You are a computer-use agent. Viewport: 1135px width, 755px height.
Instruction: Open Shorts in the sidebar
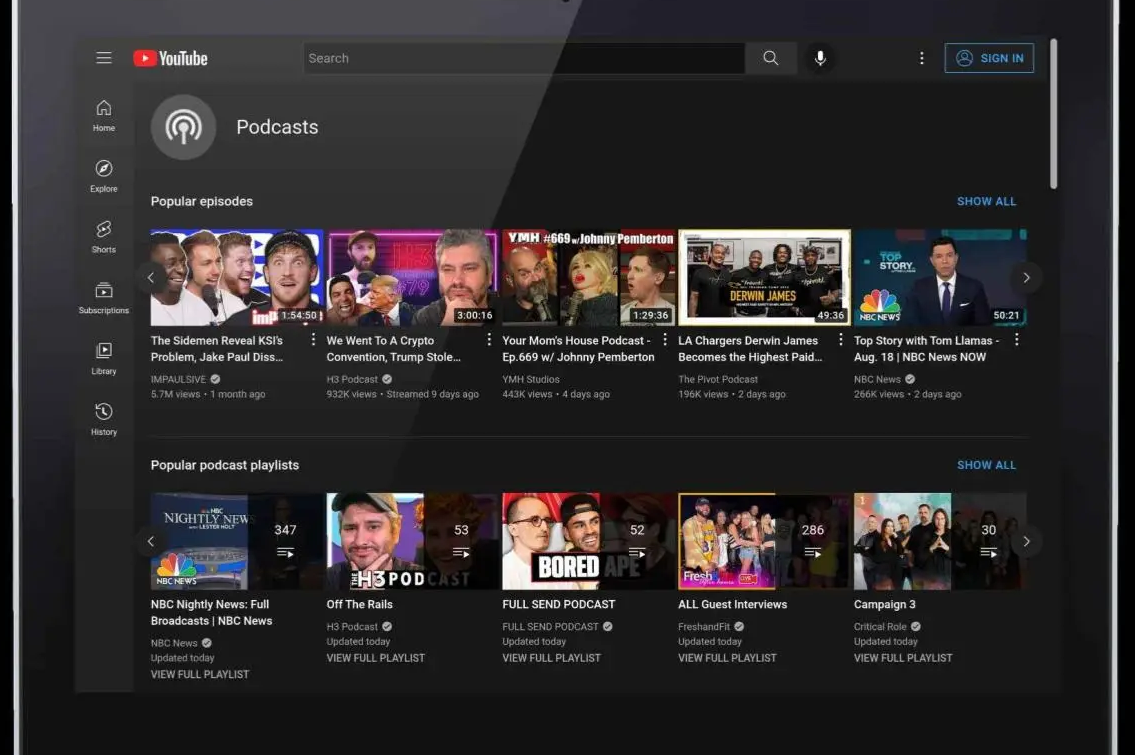(104, 237)
